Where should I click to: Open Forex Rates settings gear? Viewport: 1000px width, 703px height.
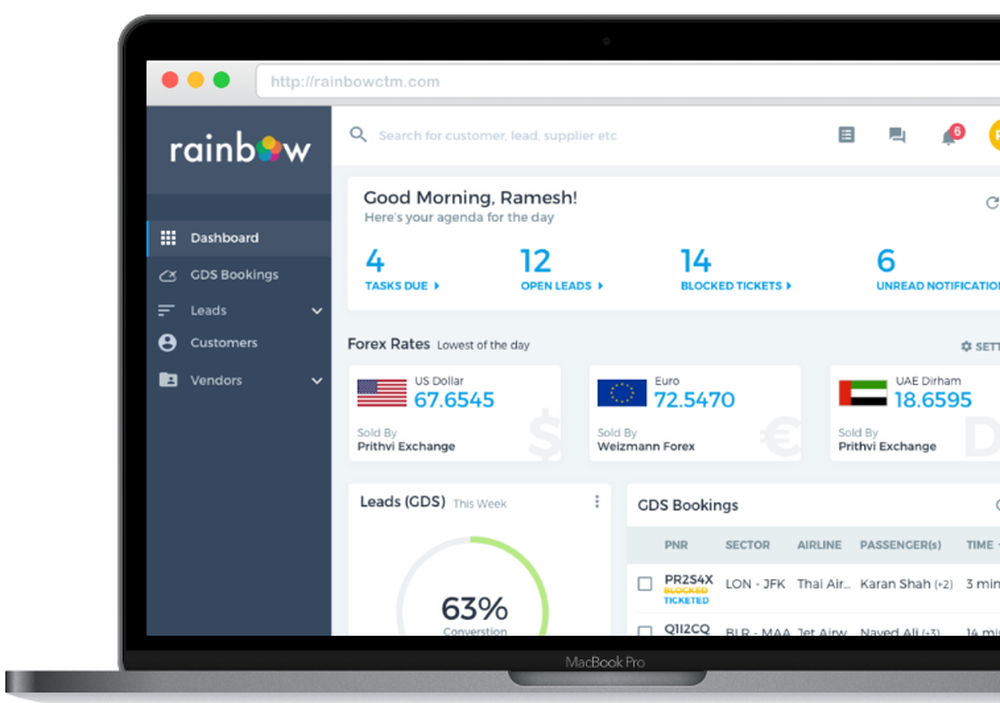[968, 345]
